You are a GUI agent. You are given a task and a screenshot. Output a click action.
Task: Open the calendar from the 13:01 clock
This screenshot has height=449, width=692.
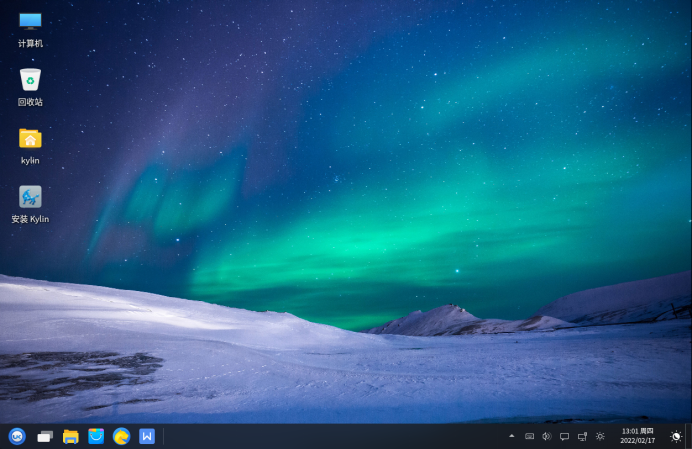637,436
